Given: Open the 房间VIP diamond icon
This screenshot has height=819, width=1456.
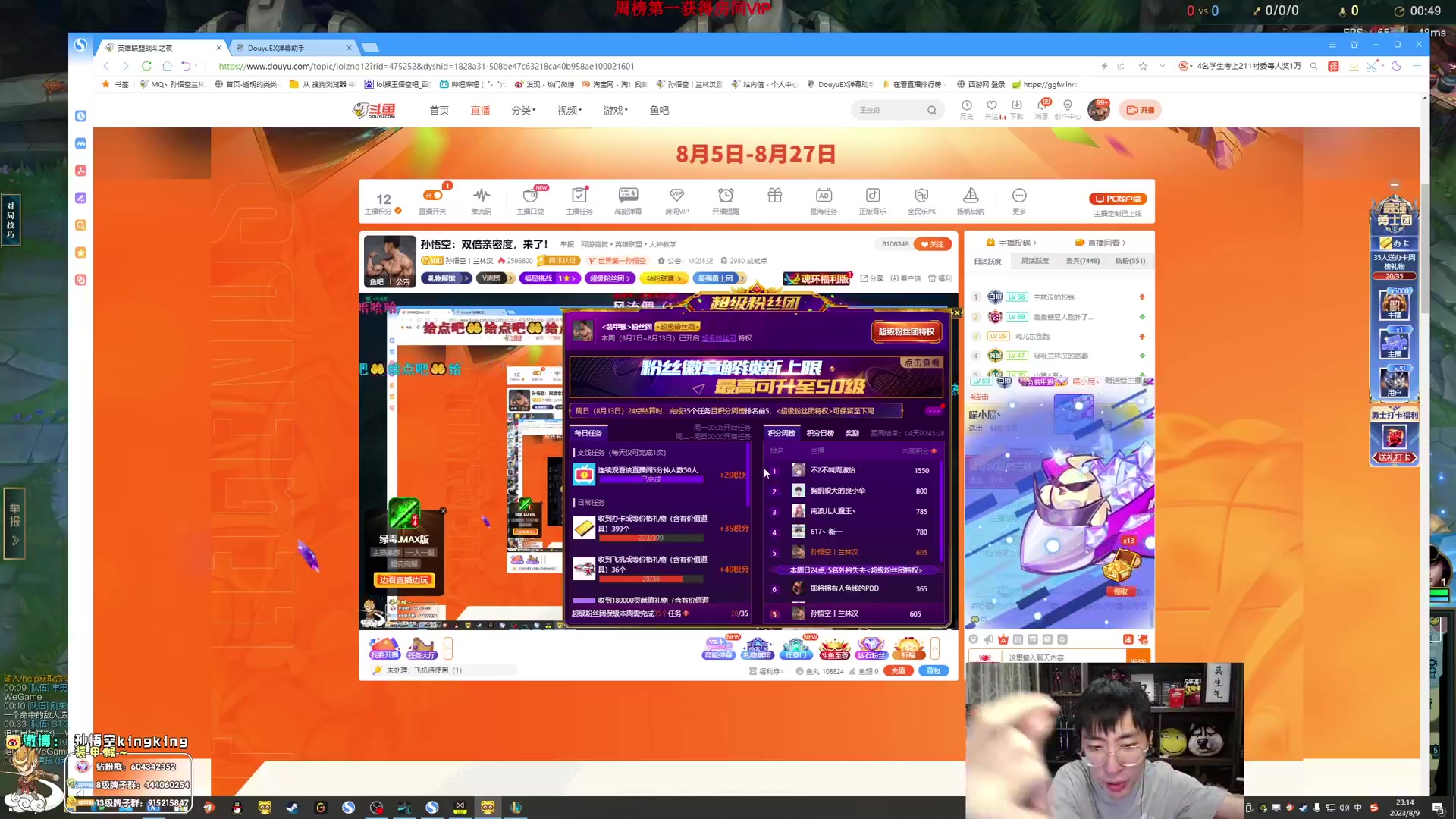Looking at the screenshot, I should pos(676,196).
